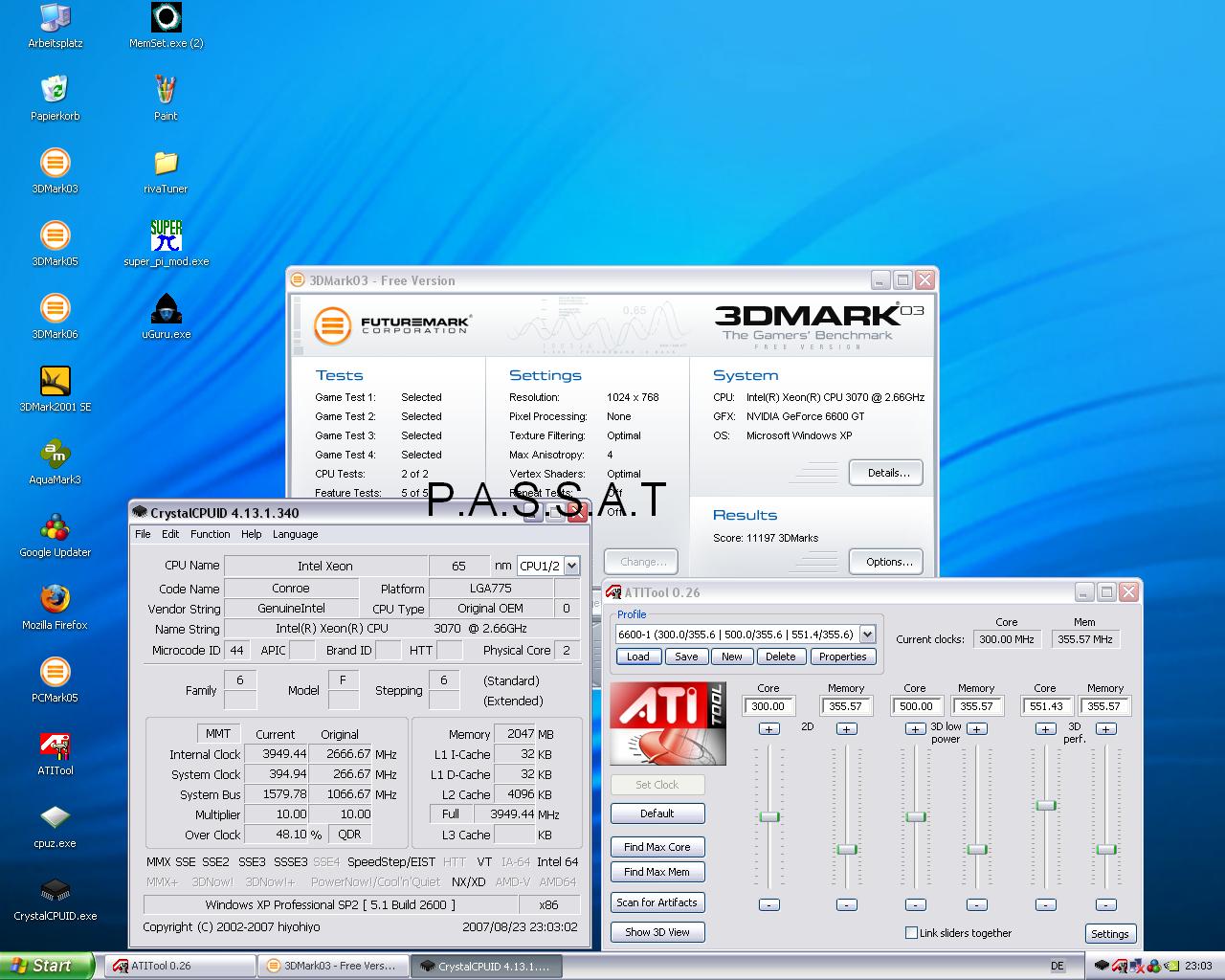This screenshot has width=1225, height=980.
Task: Click the ATITool desktop shortcut
Action: point(55,753)
